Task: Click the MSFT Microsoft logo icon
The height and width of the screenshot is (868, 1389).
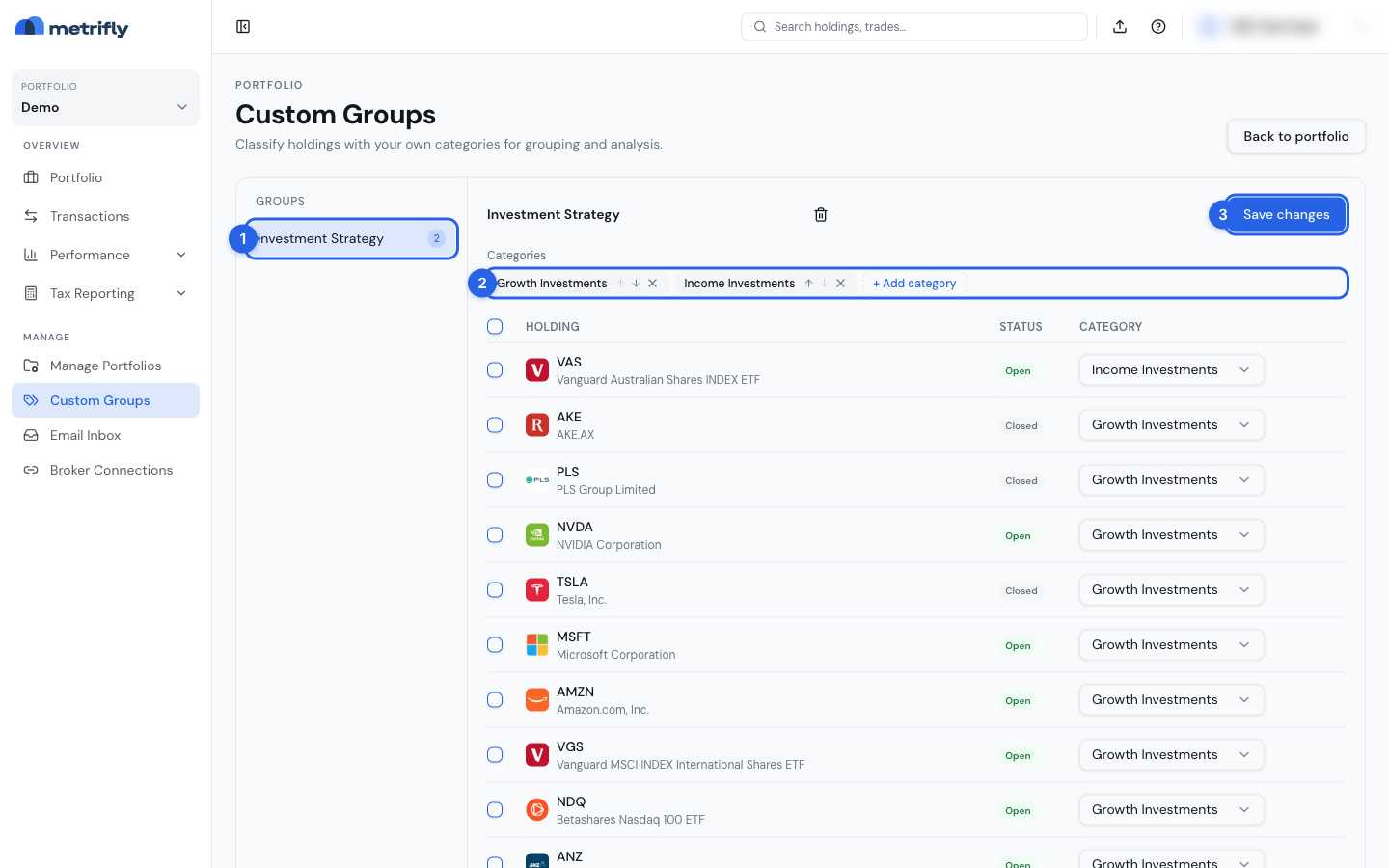Action: [x=537, y=645]
